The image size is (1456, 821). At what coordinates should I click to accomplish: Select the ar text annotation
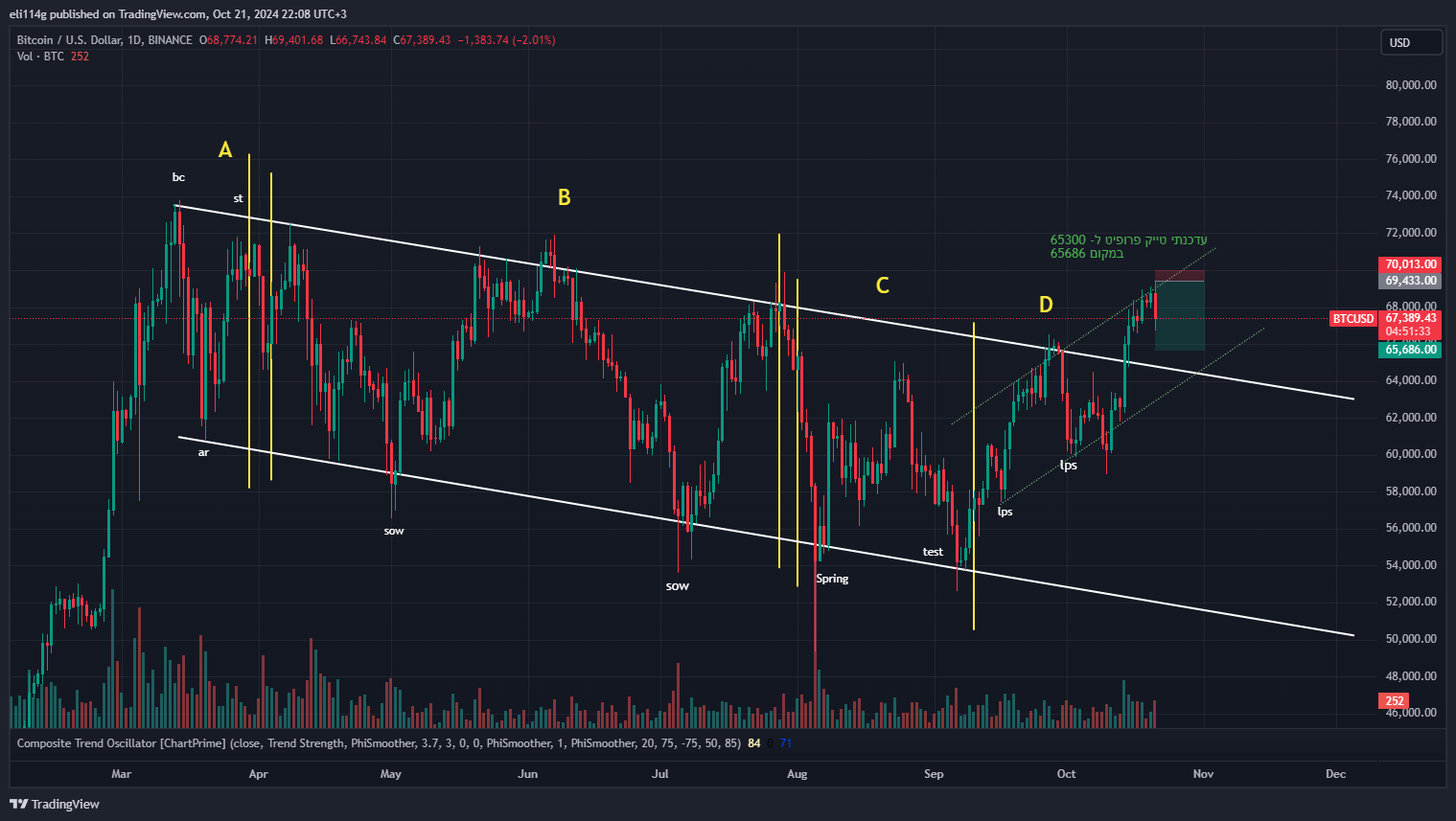pyautogui.click(x=203, y=452)
